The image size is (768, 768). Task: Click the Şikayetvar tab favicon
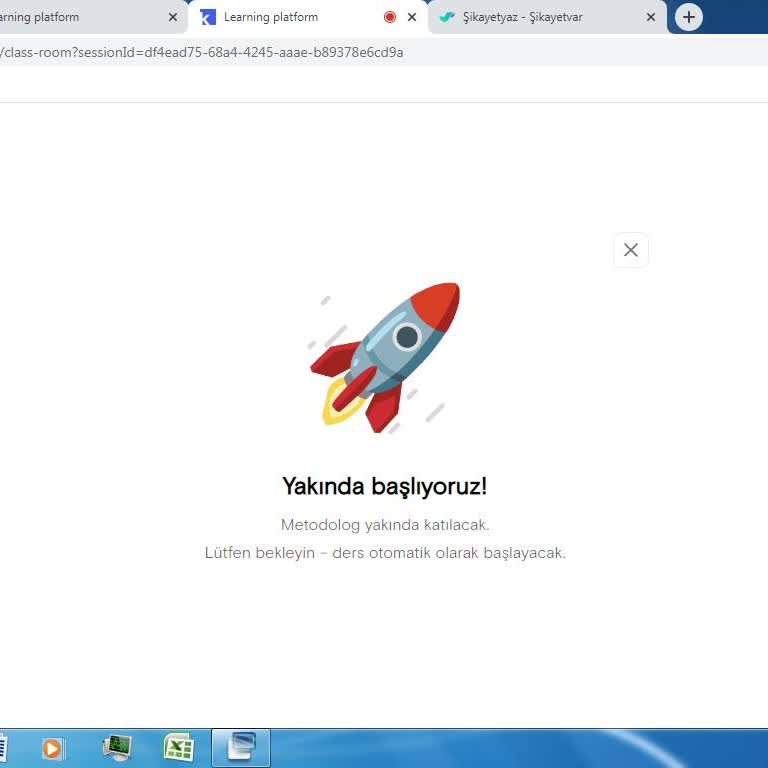click(447, 17)
